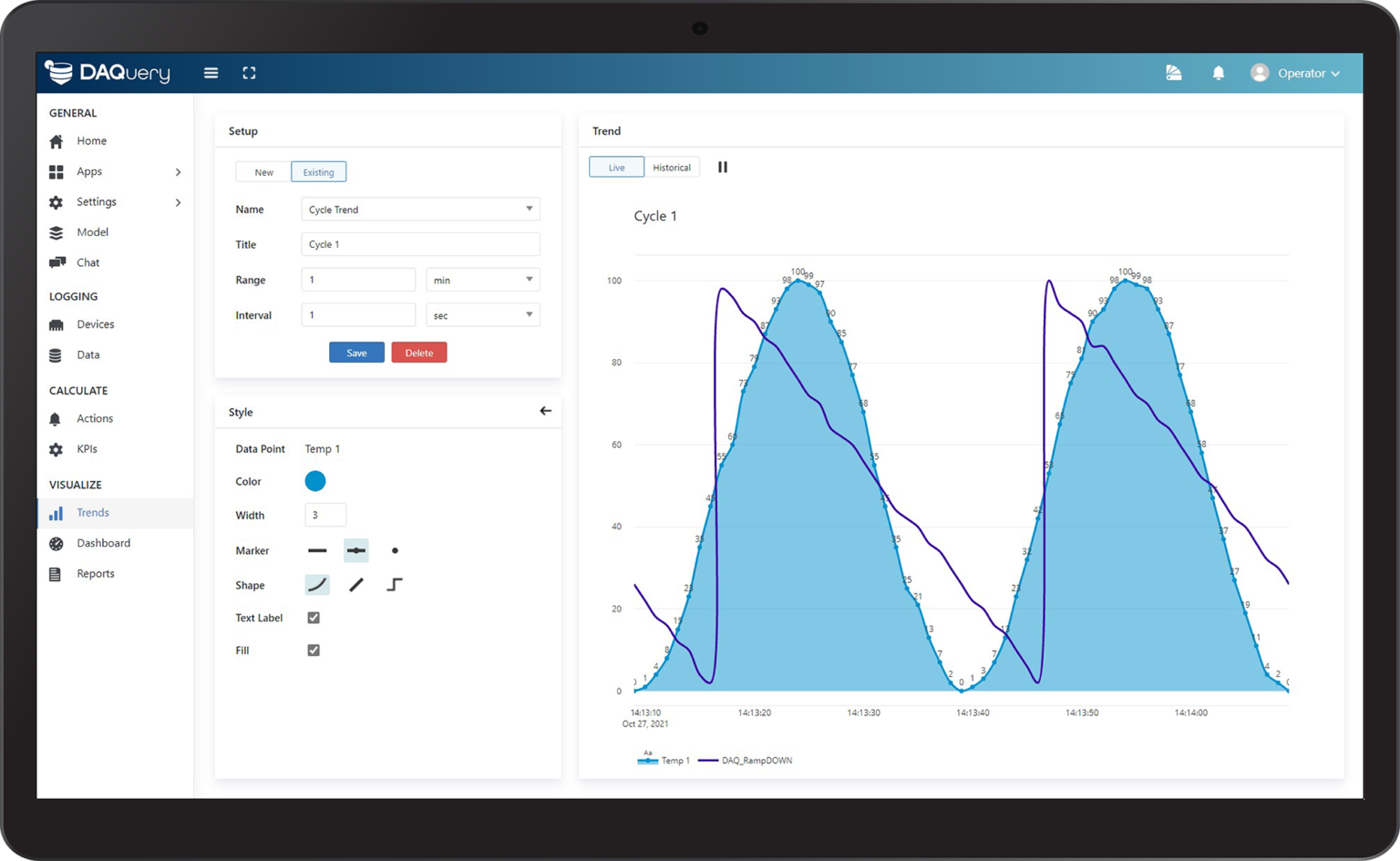Uncheck the Text Label checkbox
1400x861 pixels.
pos(314,618)
